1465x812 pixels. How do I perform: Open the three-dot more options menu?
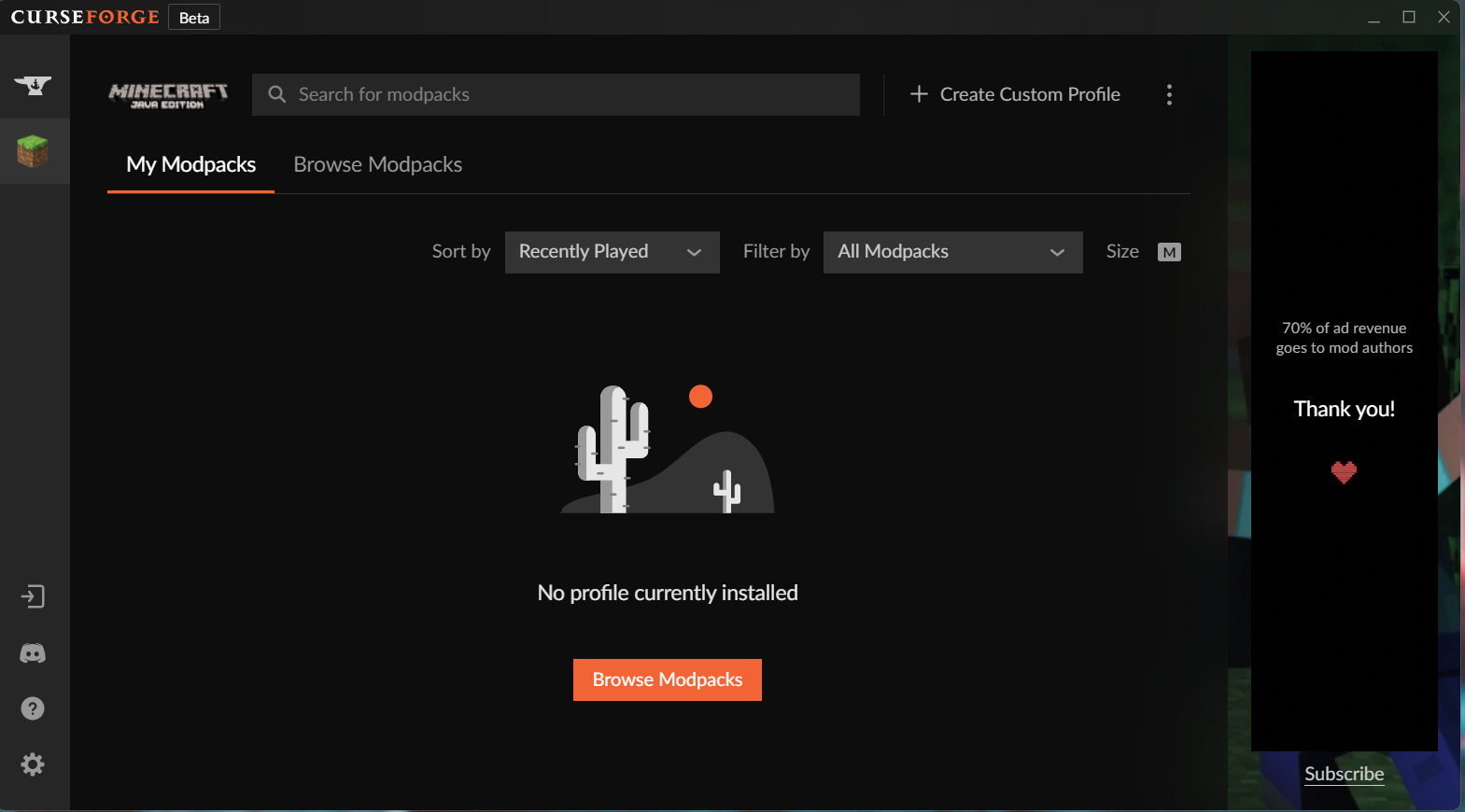click(x=1169, y=94)
